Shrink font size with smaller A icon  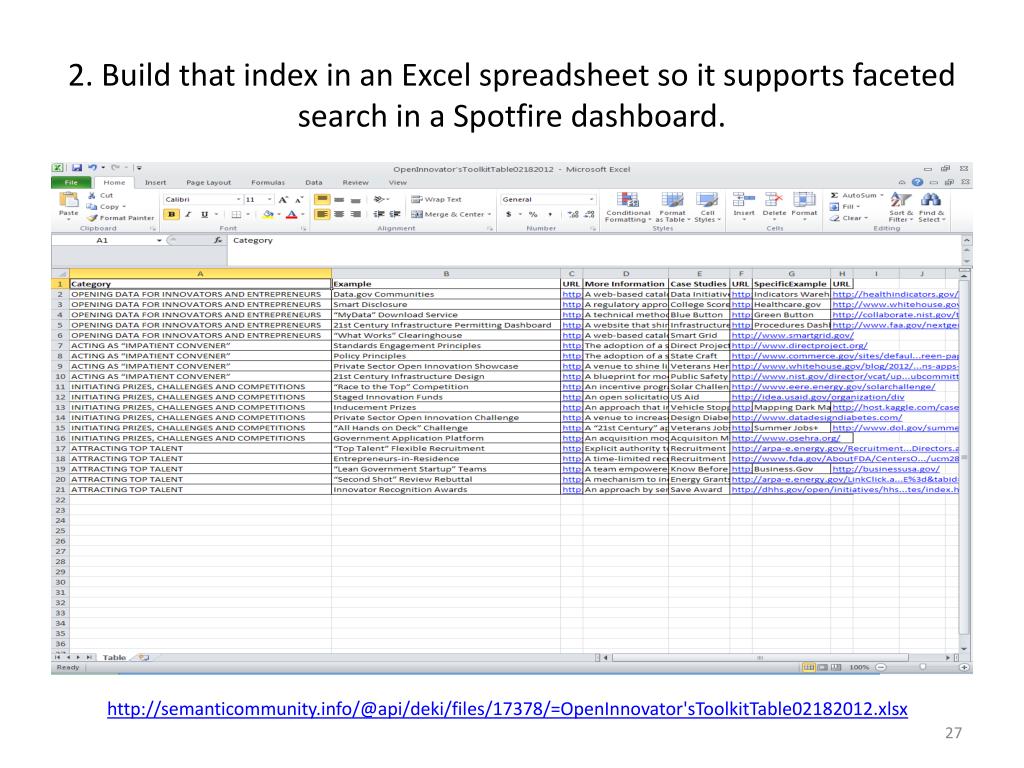(x=299, y=199)
